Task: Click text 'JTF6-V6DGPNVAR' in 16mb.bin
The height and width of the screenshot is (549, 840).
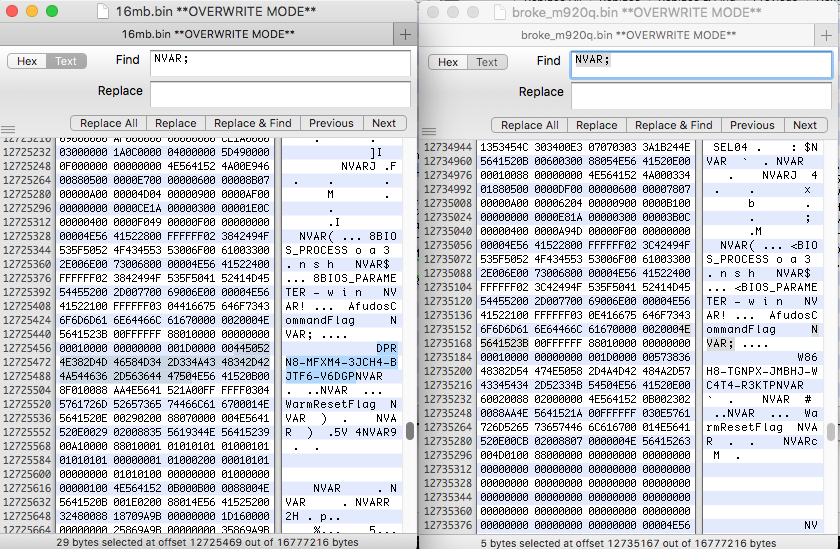Action: (334, 376)
